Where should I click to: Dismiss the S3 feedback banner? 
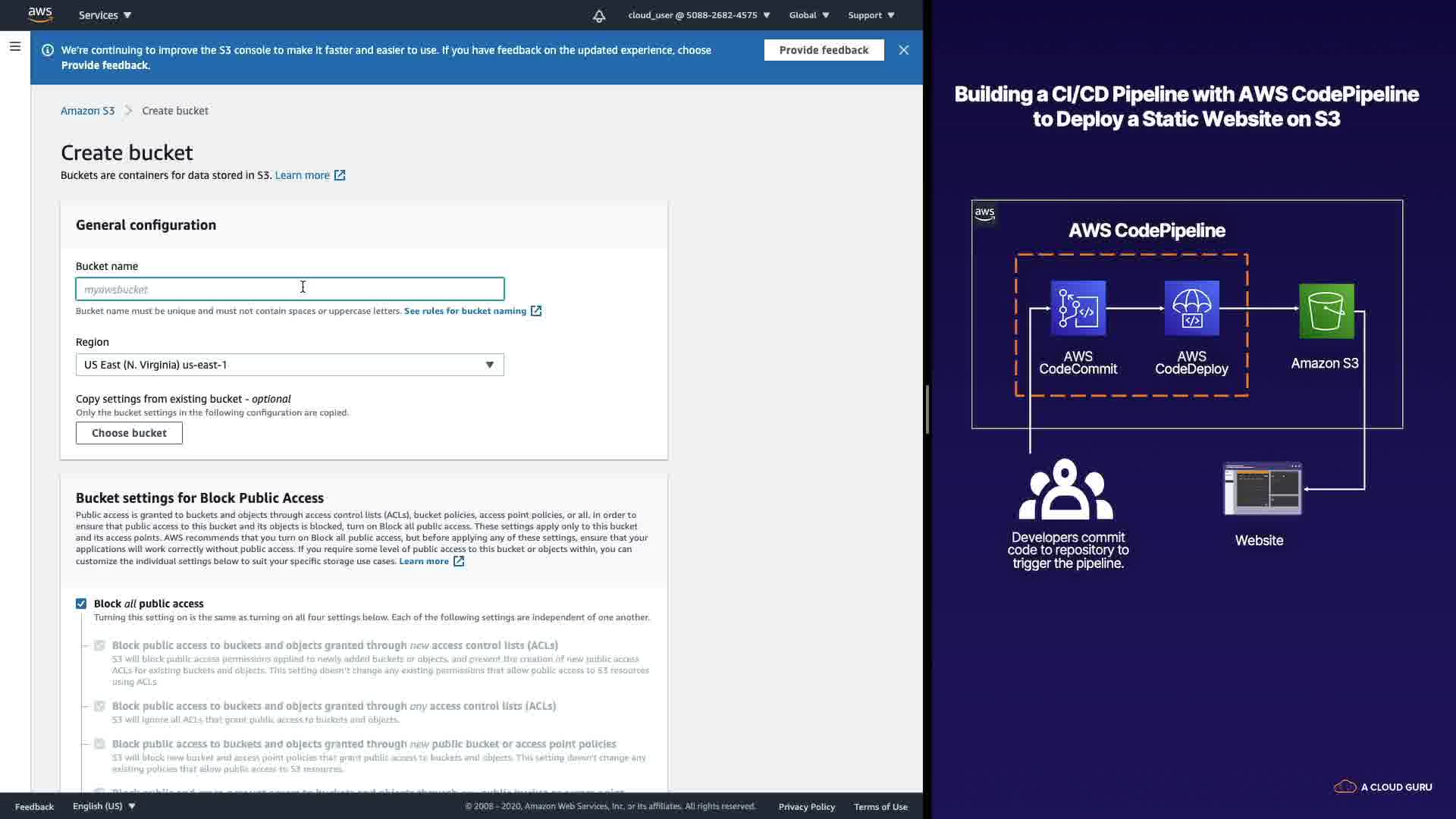pos(903,50)
